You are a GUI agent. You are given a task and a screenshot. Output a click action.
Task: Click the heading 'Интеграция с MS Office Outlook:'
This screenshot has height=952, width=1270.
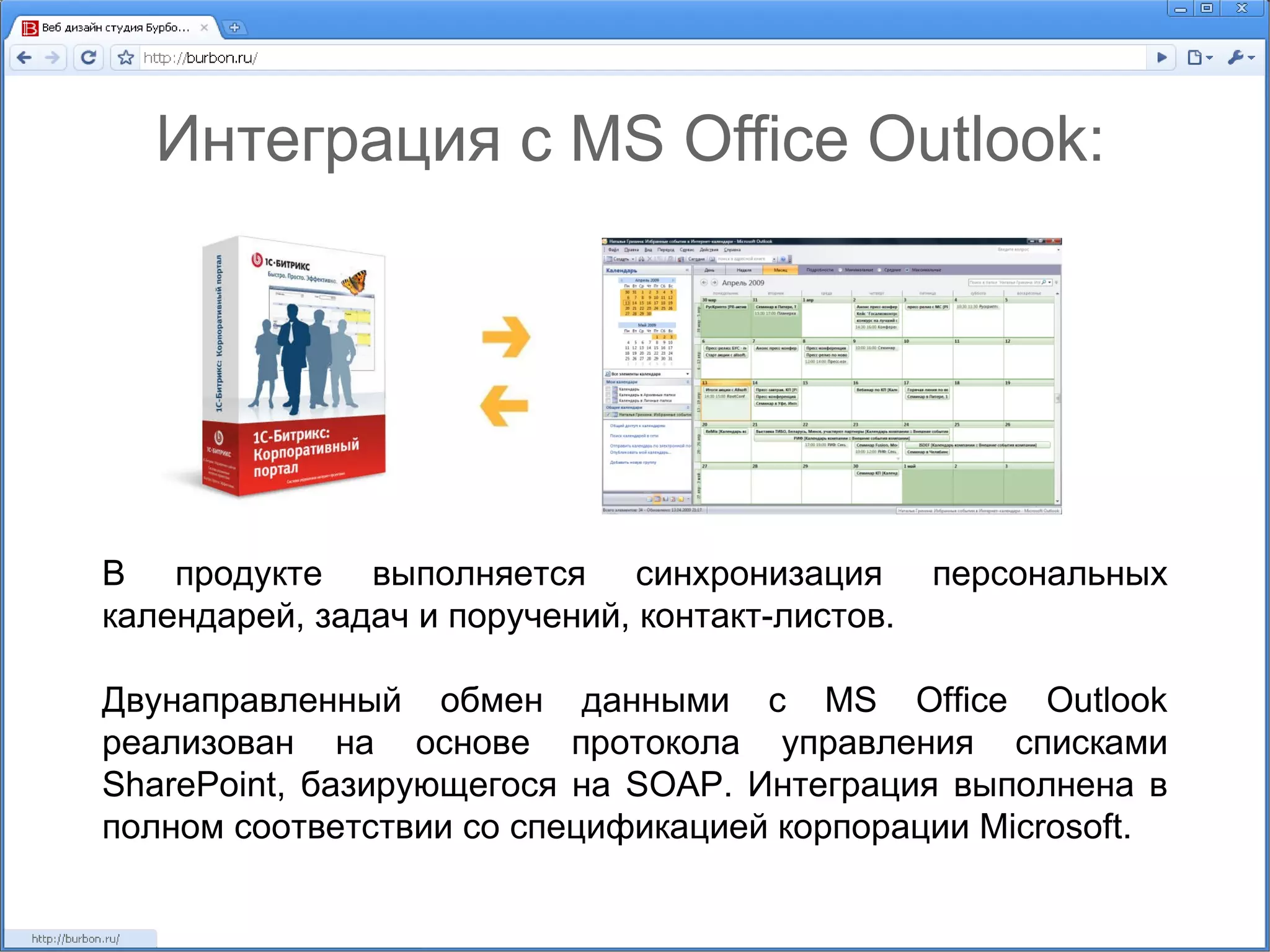[630, 140]
